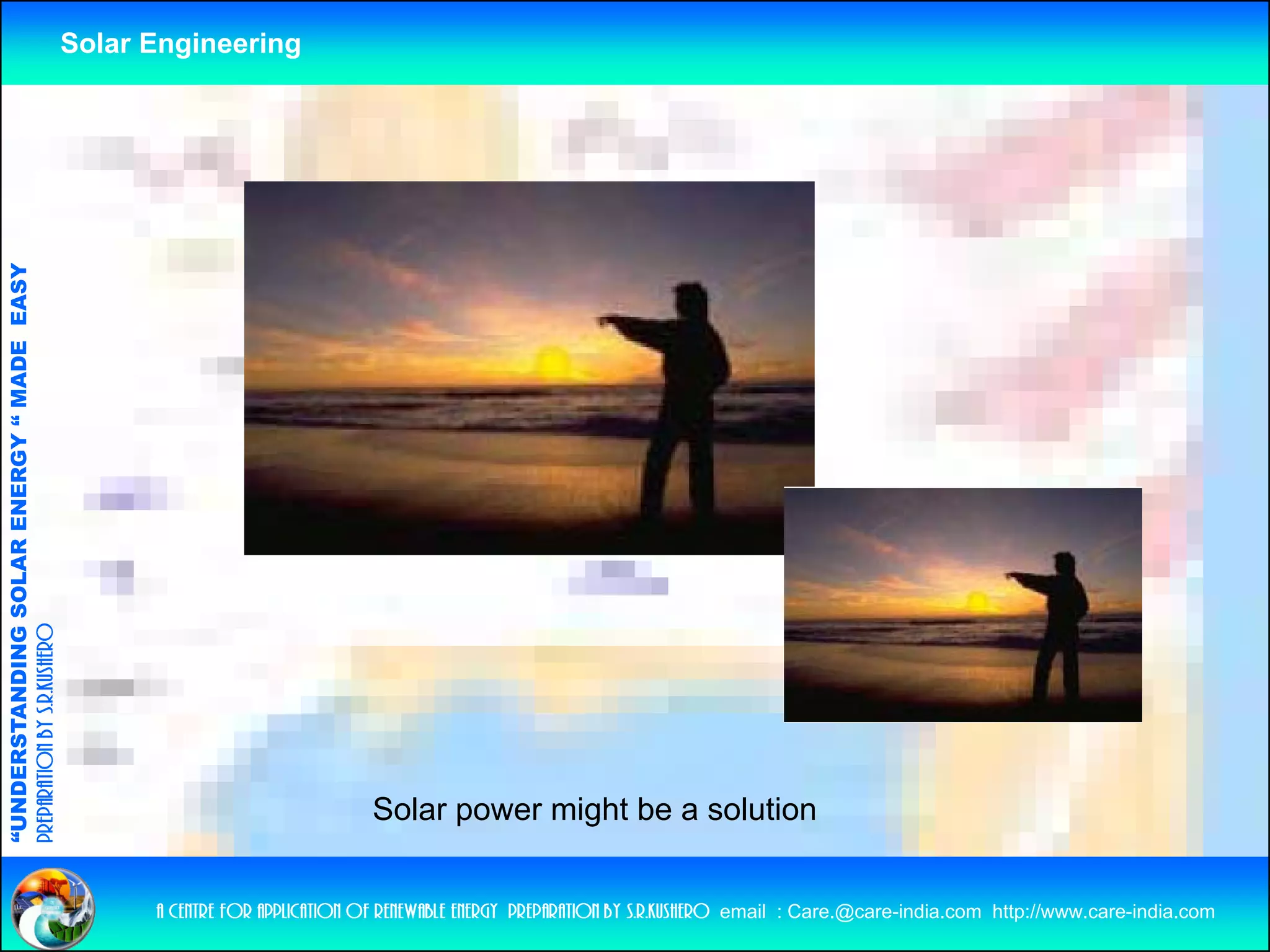Viewport: 1270px width, 952px height.
Task: Click the 'Solar Engineering' slide title
Action: point(180,44)
